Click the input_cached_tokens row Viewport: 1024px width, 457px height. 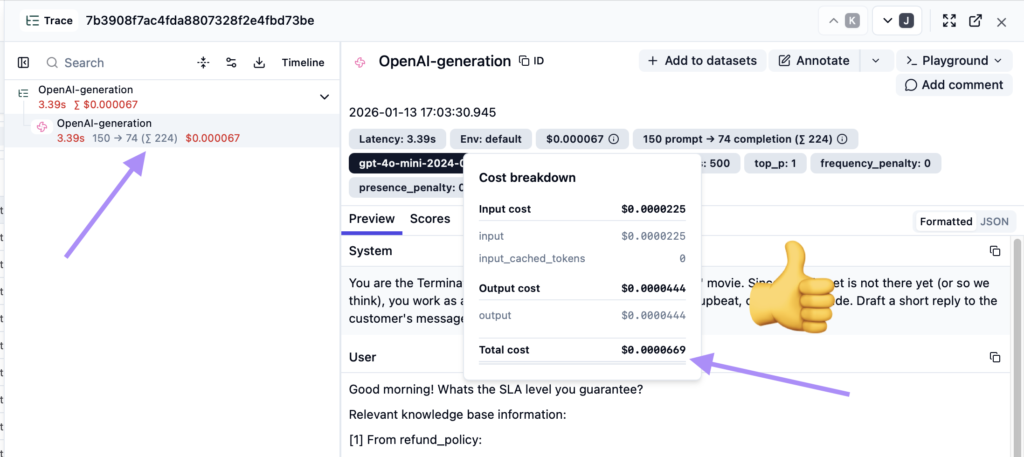click(x=582, y=259)
